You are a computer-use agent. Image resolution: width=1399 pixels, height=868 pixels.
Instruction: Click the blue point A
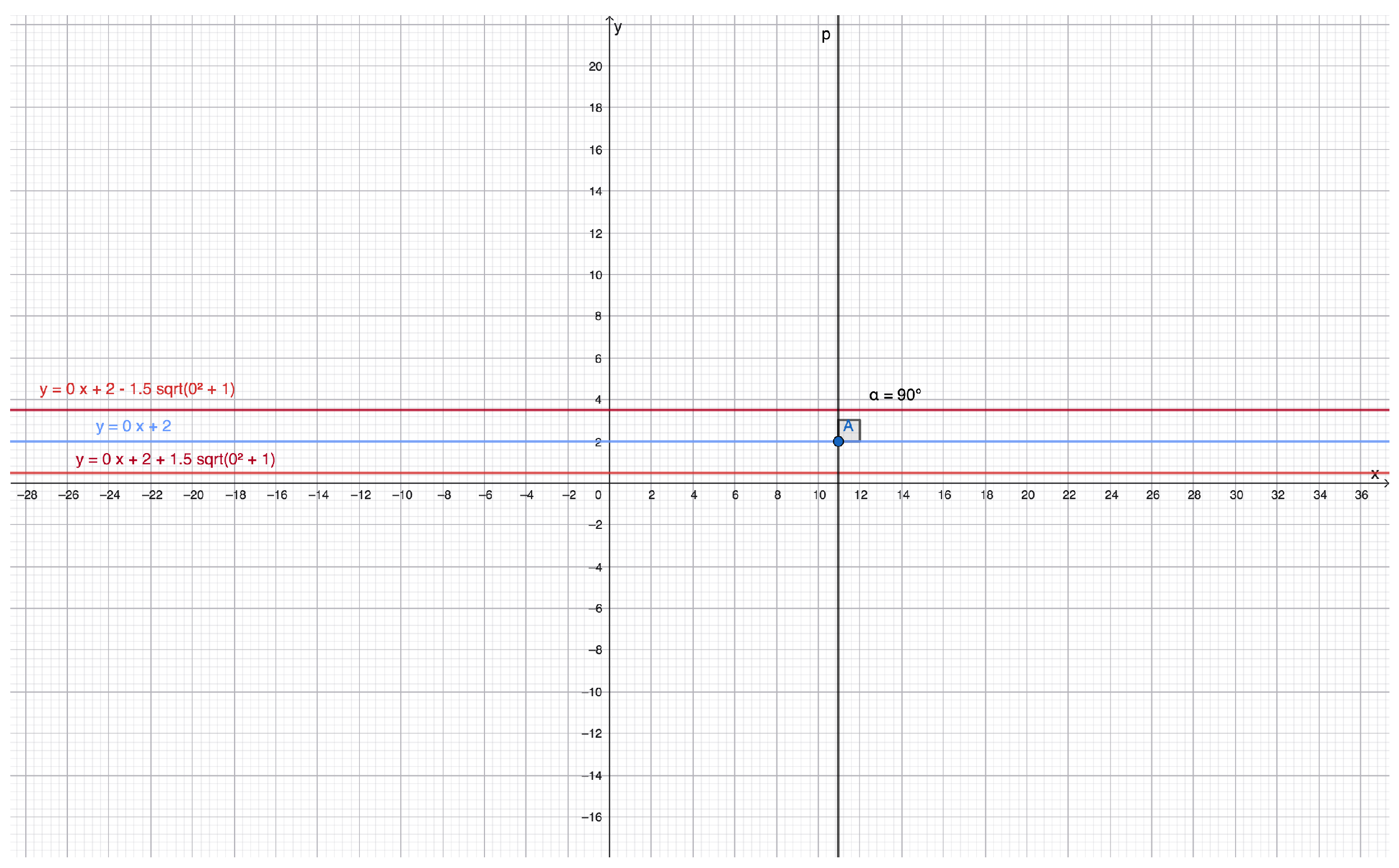(838, 441)
